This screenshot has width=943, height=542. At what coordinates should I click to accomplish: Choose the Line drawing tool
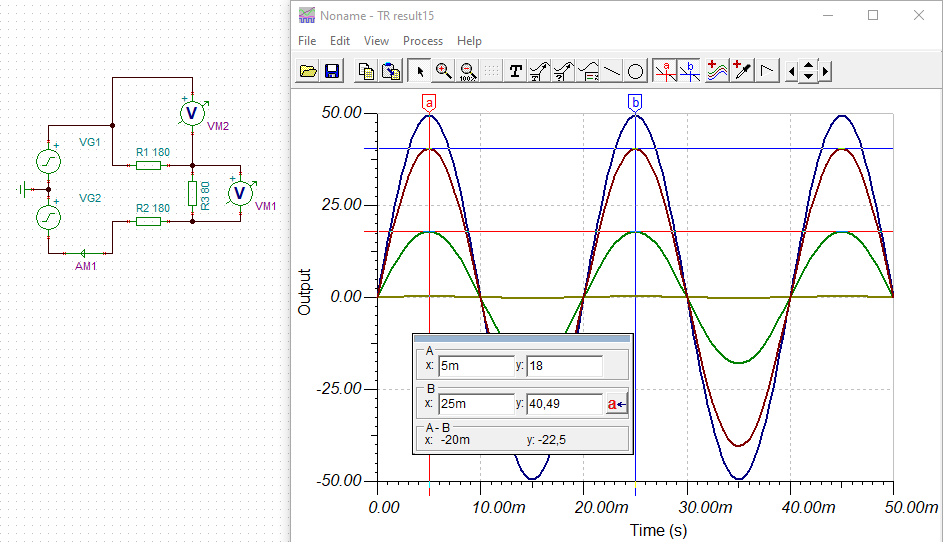tap(612, 71)
